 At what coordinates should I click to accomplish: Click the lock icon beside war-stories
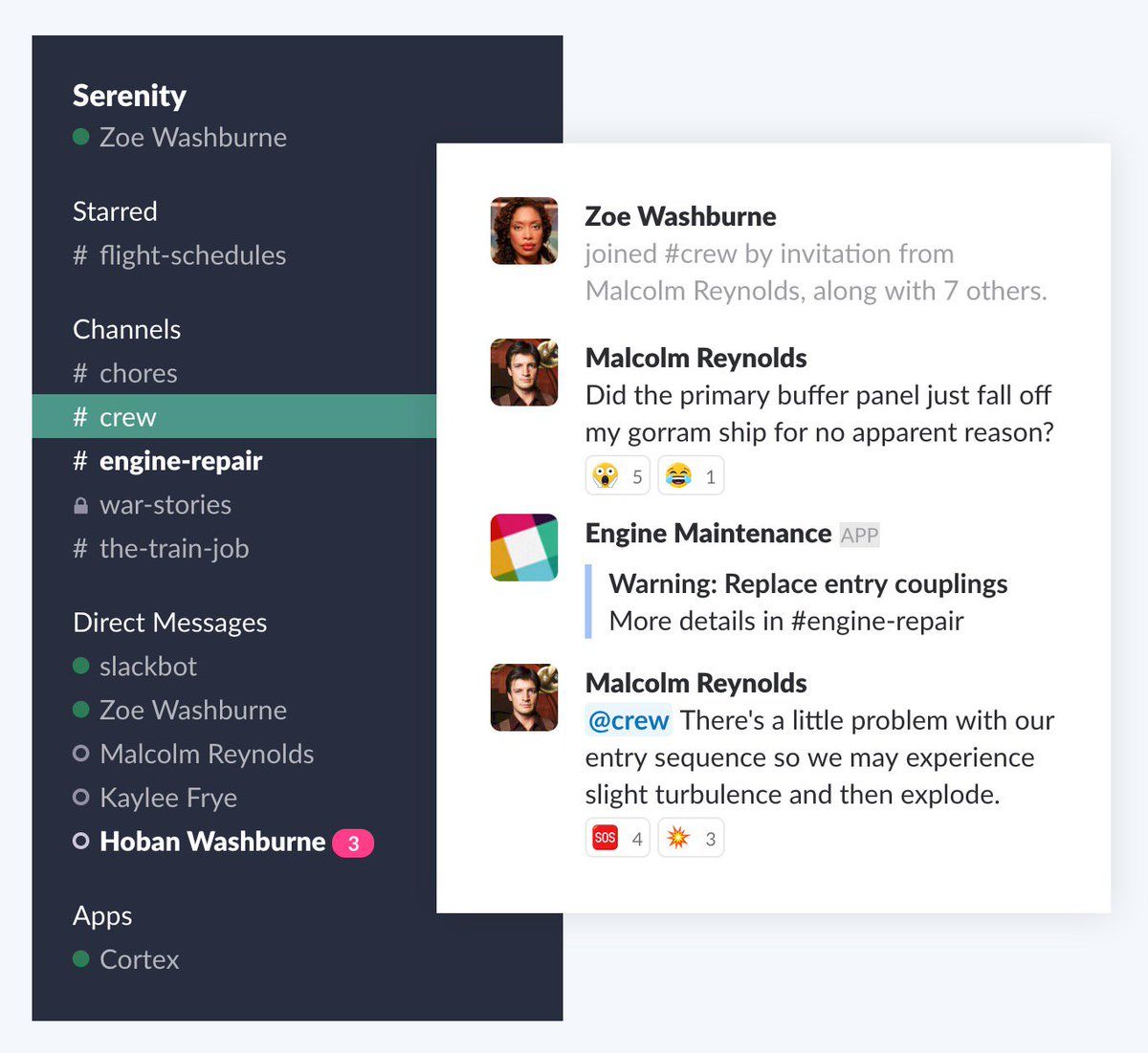81,506
